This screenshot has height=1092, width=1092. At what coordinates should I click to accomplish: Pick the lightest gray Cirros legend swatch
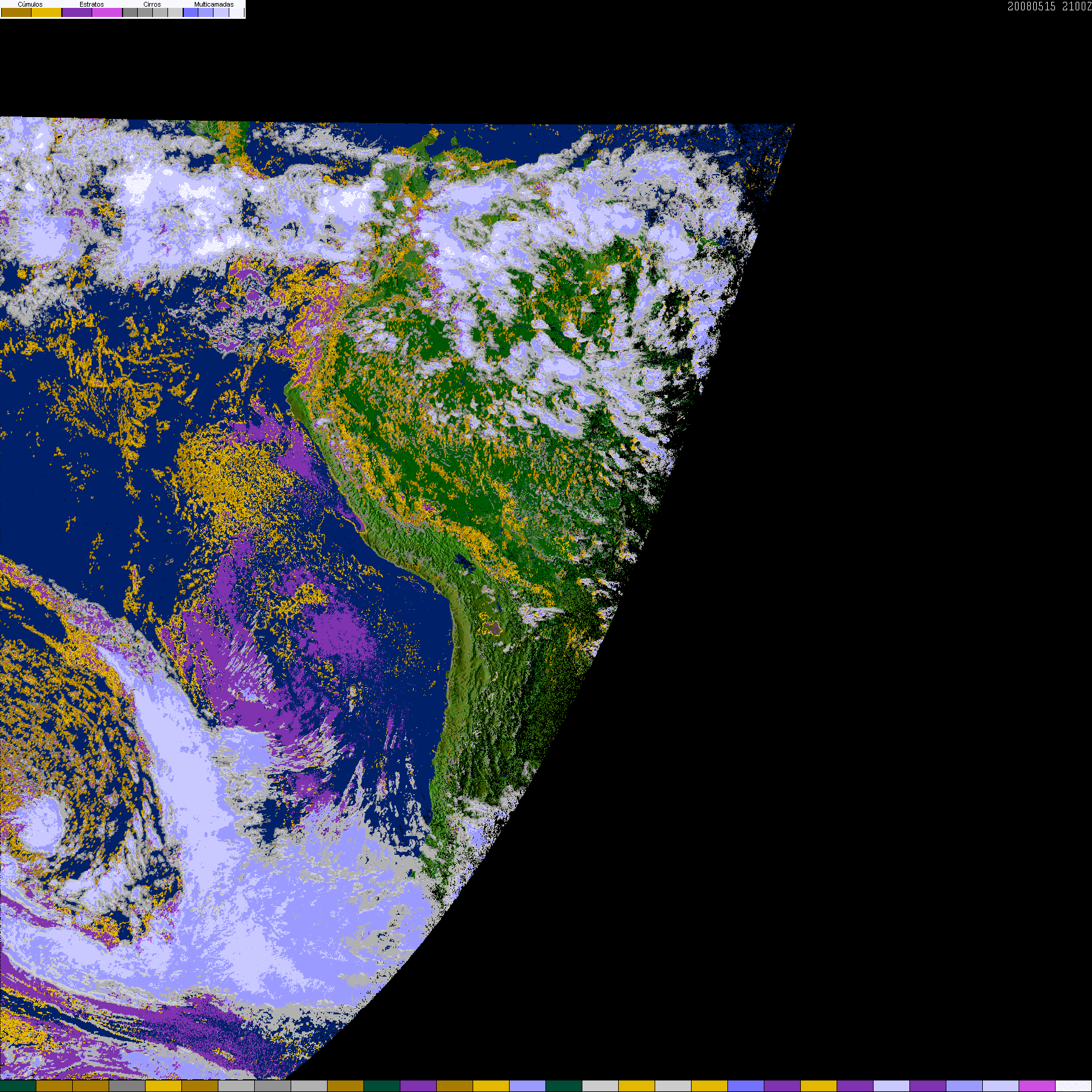(x=175, y=12)
